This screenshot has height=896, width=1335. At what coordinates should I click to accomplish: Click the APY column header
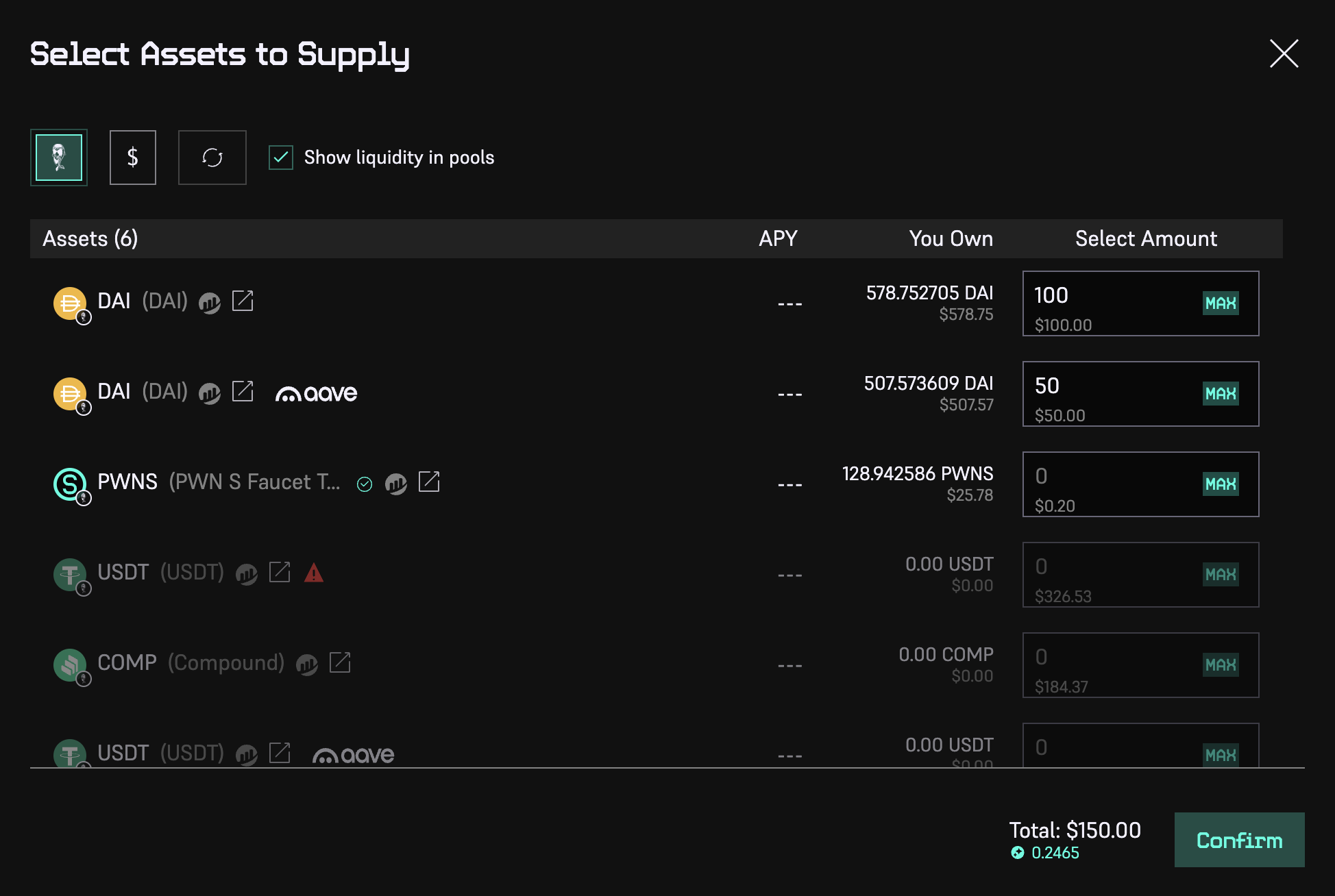(778, 238)
